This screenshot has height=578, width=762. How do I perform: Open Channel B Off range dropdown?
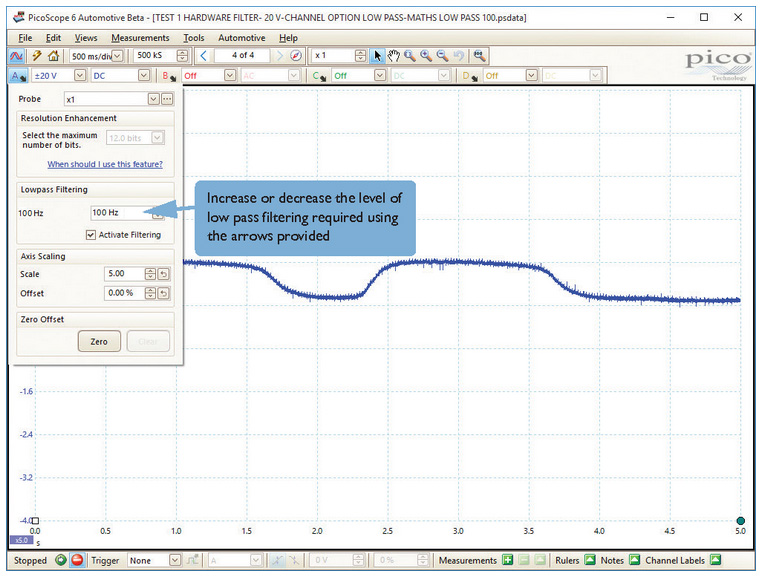[230, 75]
